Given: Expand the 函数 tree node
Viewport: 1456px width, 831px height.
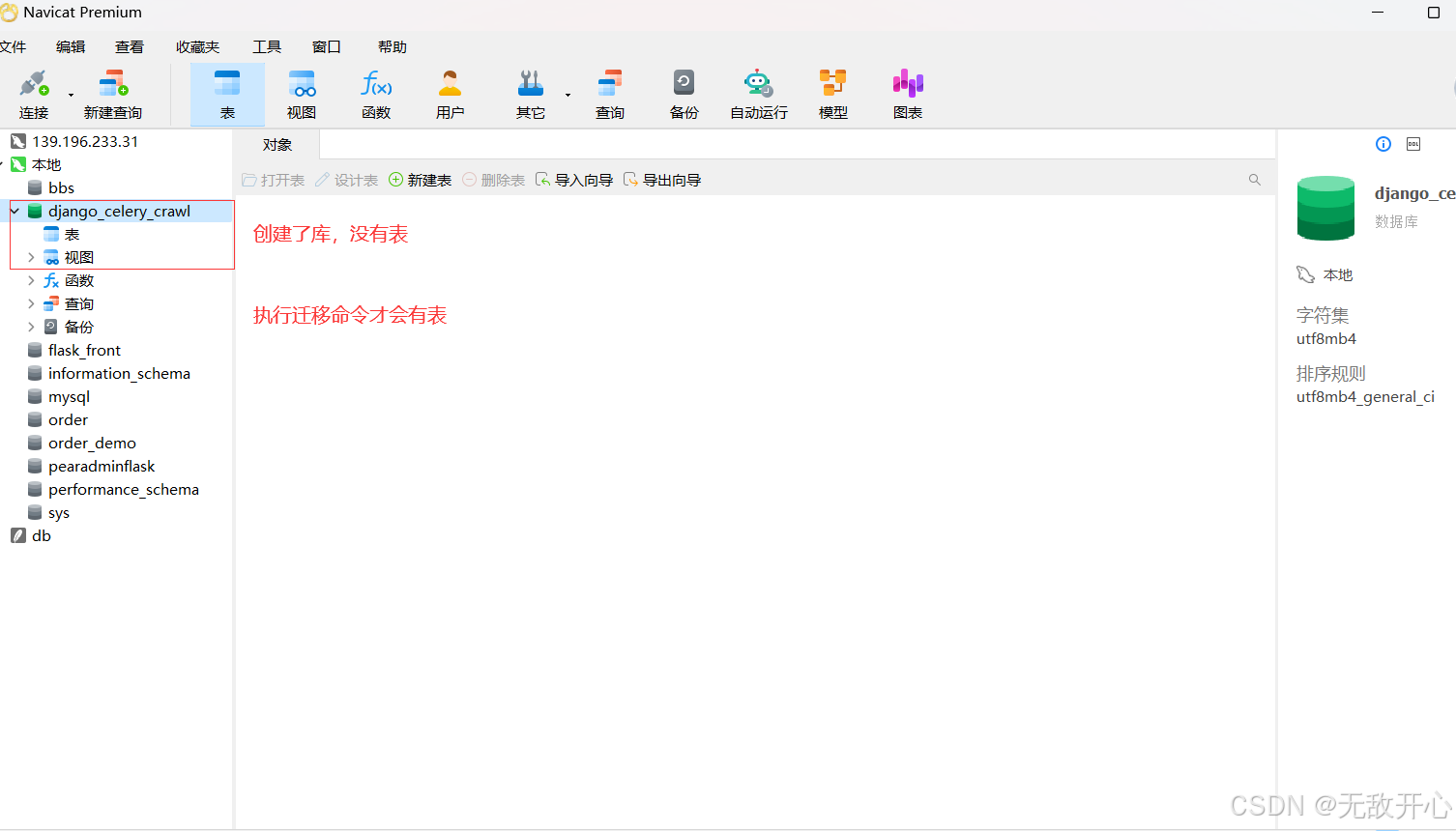Looking at the screenshot, I should (x=31, y=280).
